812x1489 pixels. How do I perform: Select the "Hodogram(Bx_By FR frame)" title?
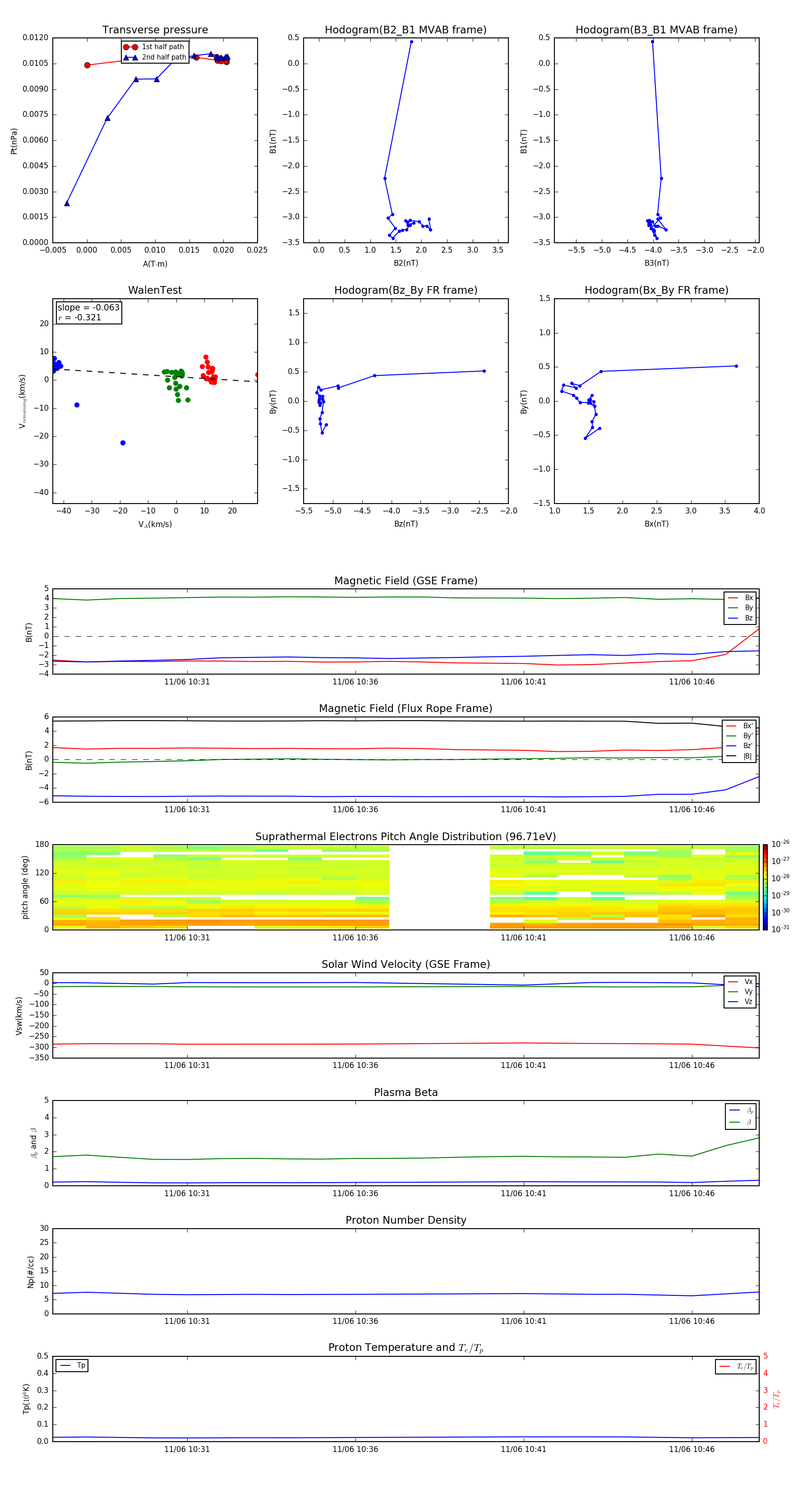click(656, 290)
